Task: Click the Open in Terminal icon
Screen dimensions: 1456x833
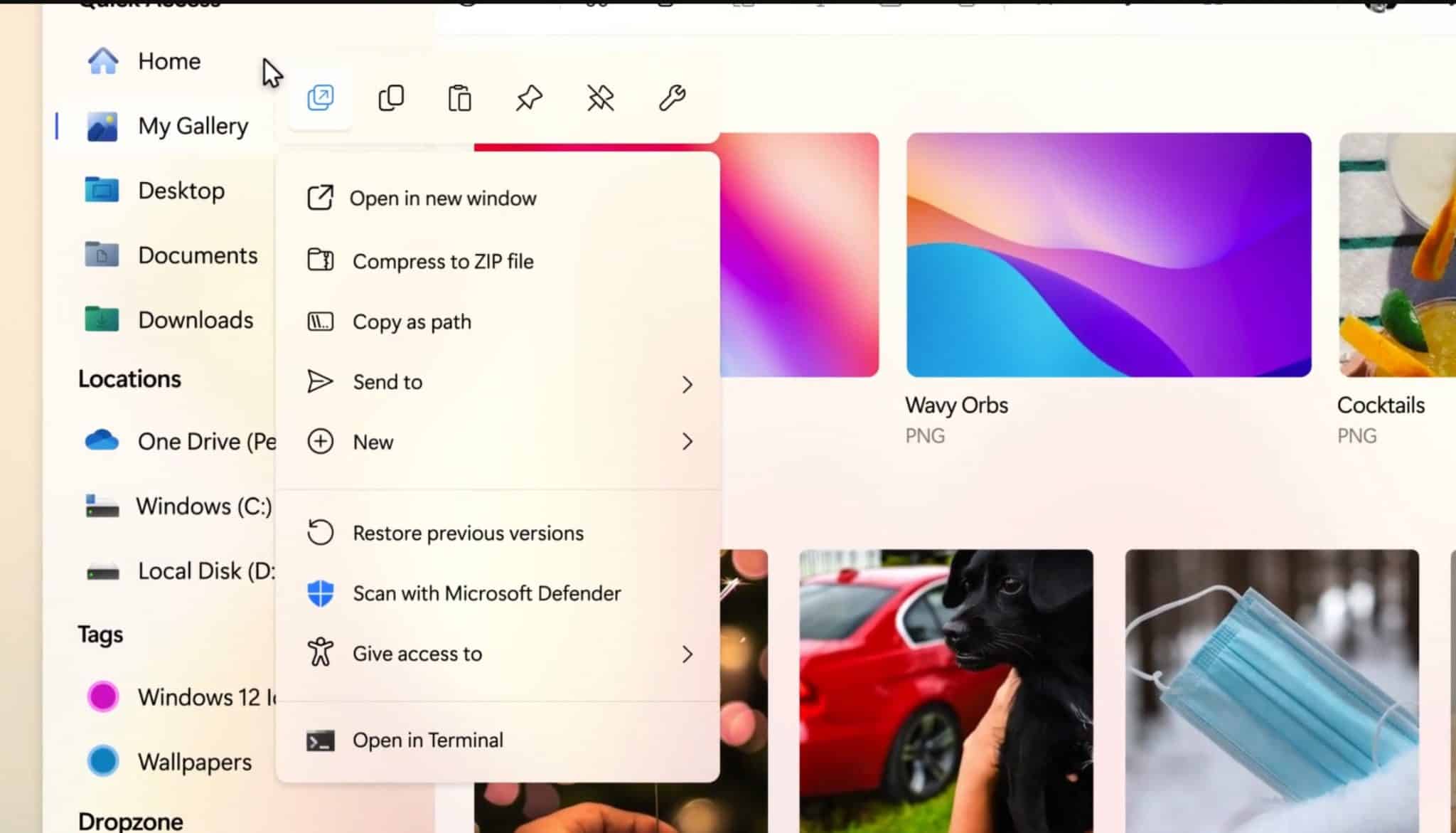Action: tap(321, 740)
